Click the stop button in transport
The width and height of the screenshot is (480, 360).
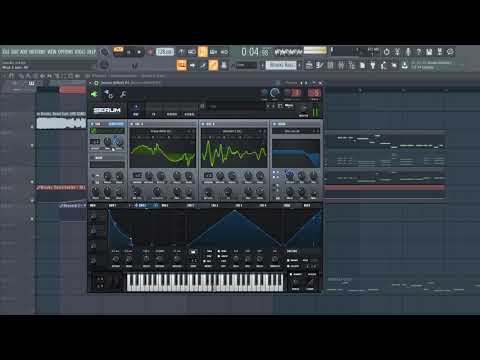[x=139, y=52]
